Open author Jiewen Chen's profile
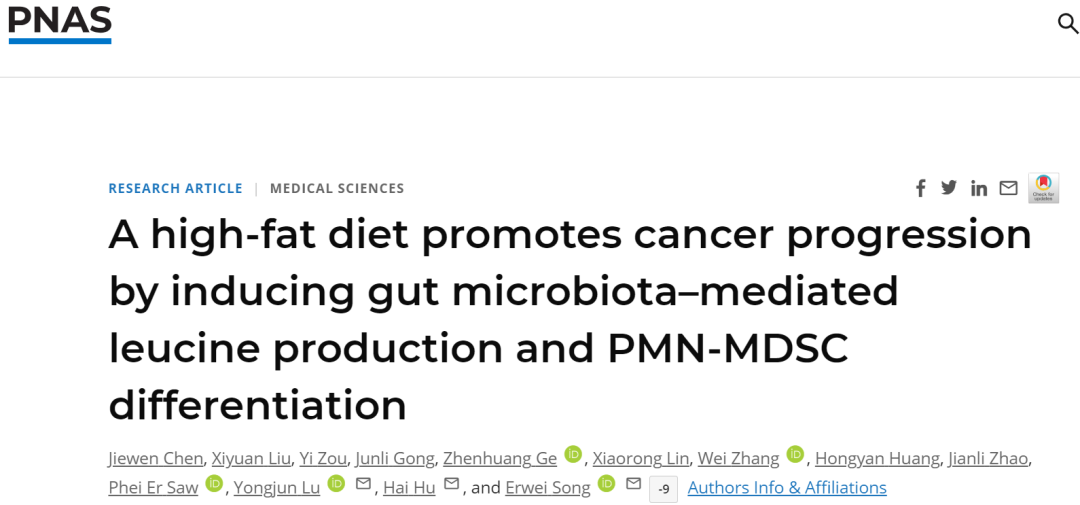The height and width of the screenshot is (505, 1080). point(156,458)
